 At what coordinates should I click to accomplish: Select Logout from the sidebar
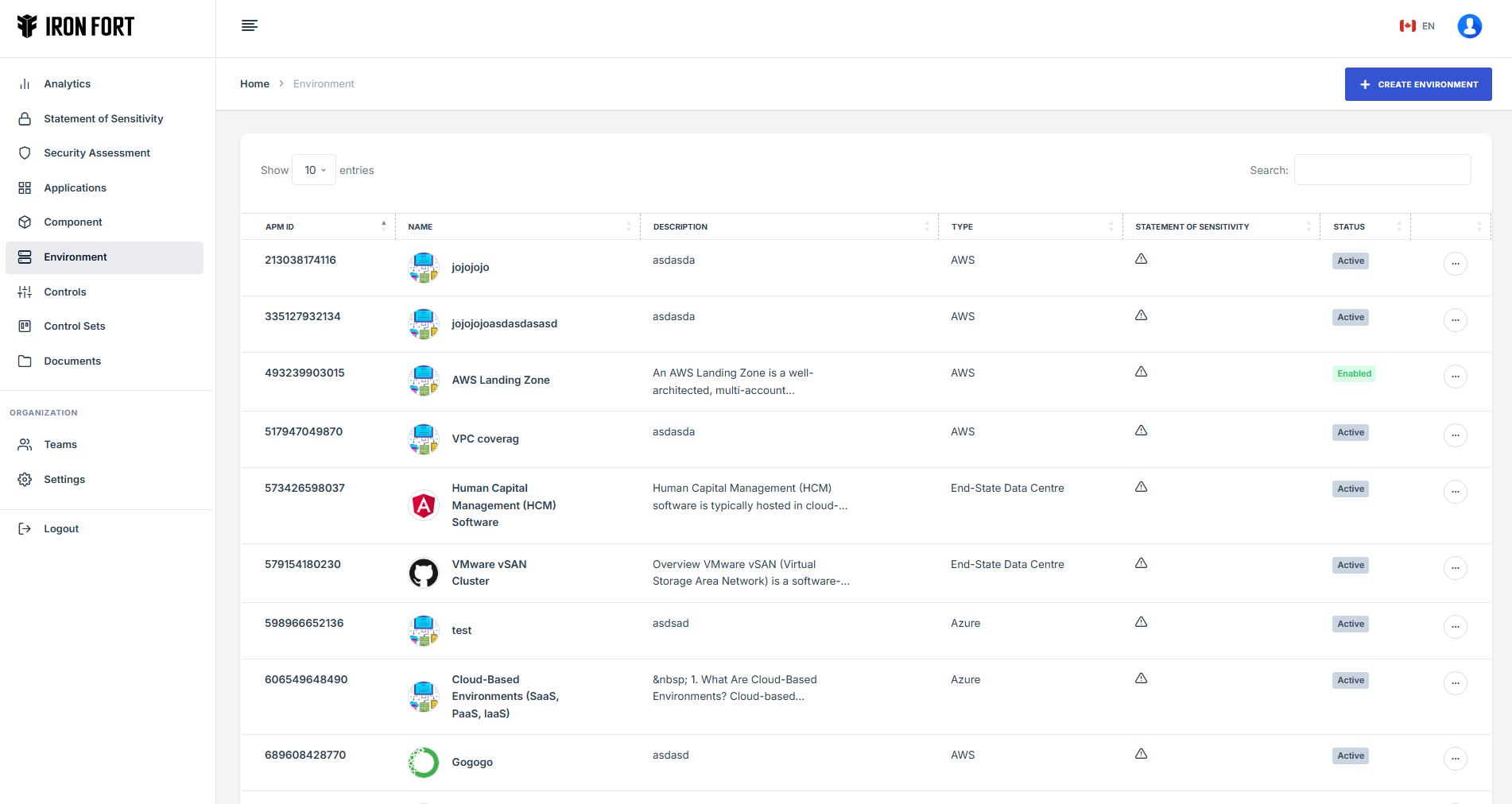point(61,529)
